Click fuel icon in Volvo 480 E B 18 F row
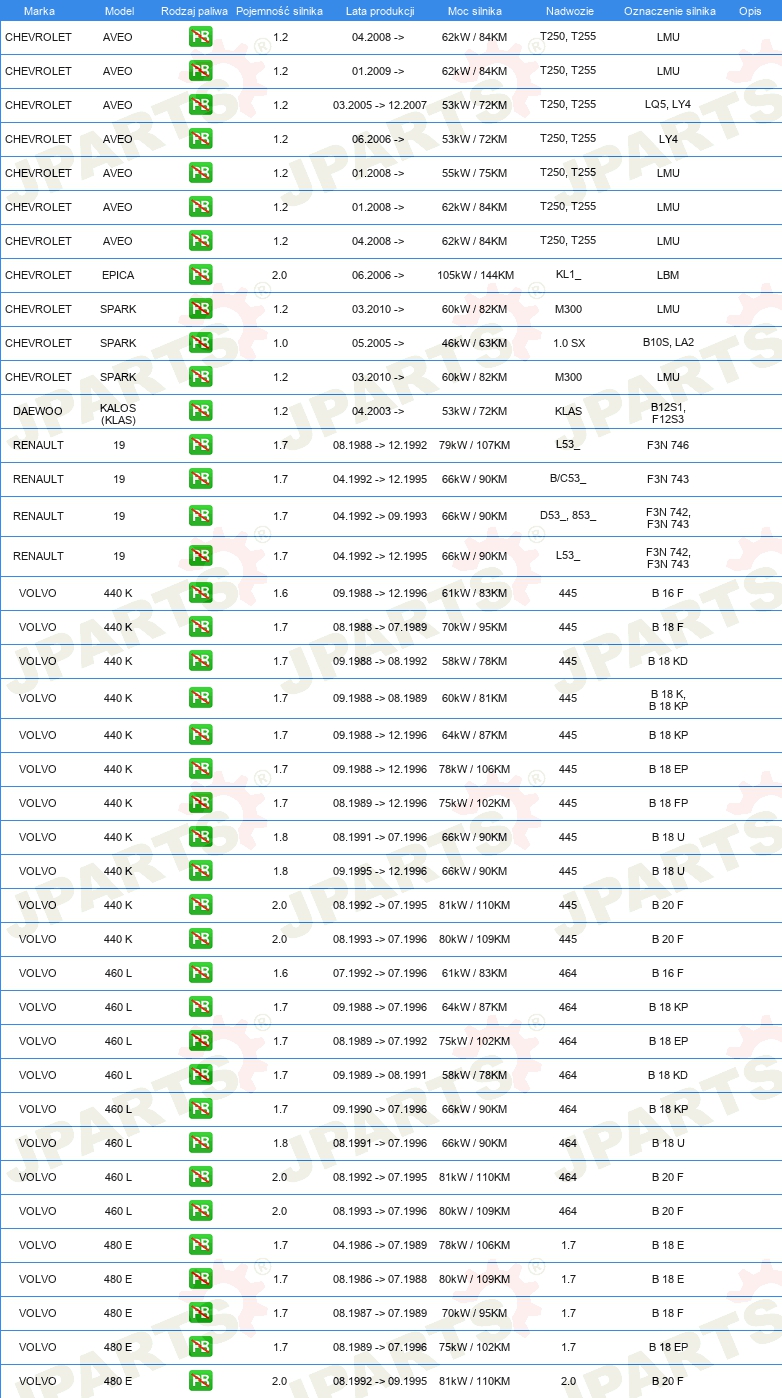782x1398 pixels. 200,1313
